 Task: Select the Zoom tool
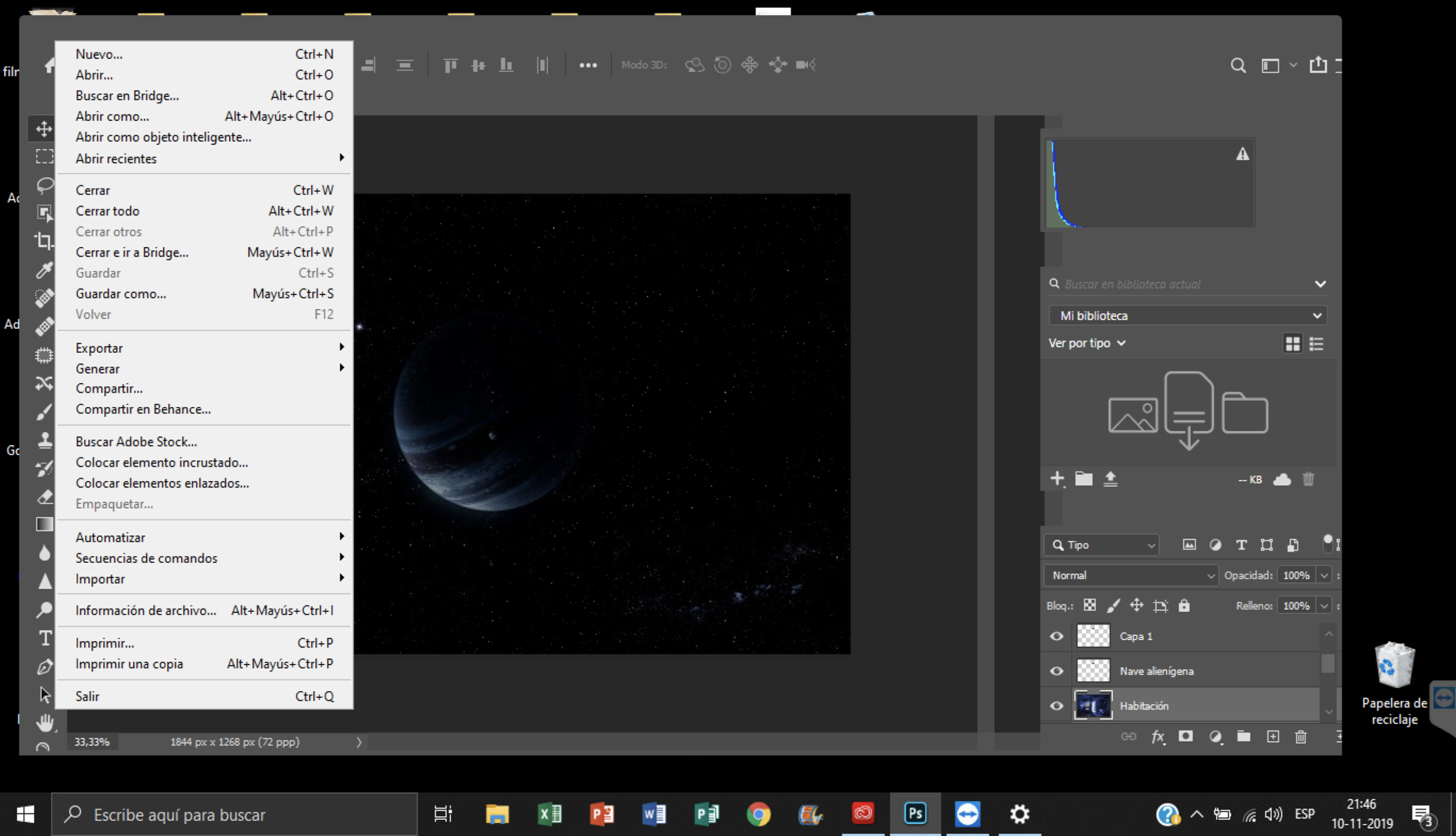(x=43, y=610)
